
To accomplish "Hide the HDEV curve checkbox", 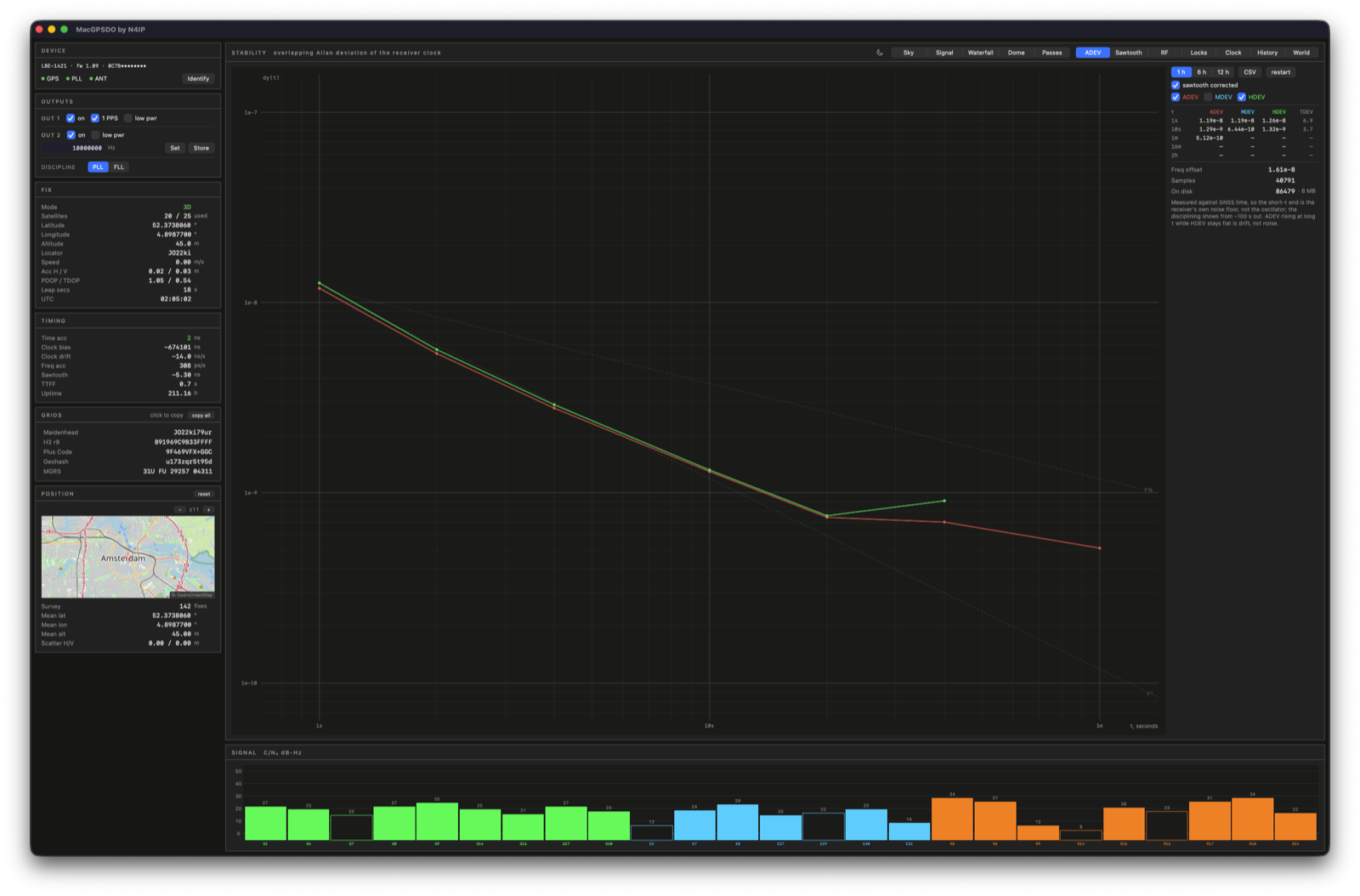I will tap(1242, 97).
